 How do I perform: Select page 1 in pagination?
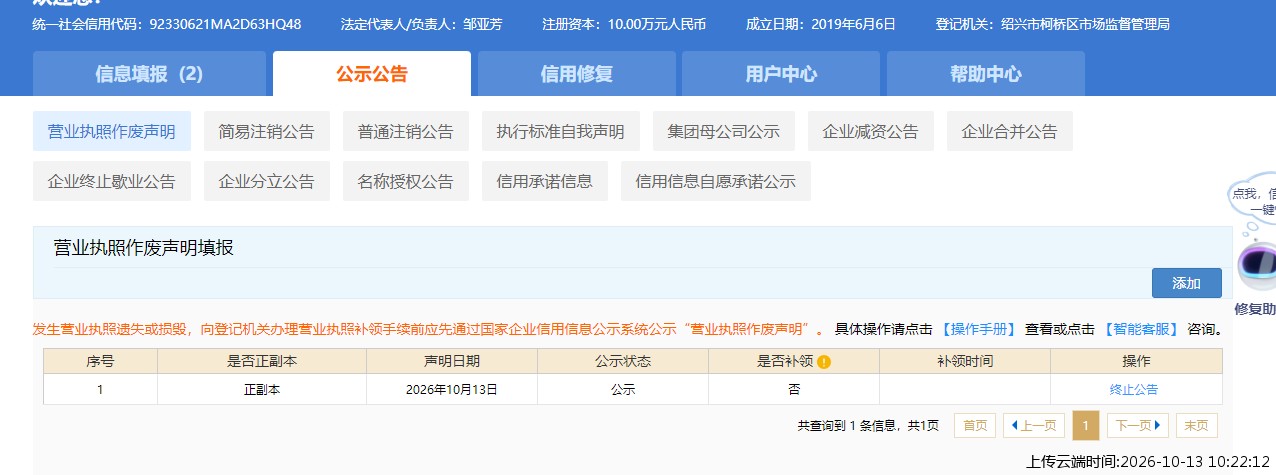pyautogui.click(x=1085, y=426)
